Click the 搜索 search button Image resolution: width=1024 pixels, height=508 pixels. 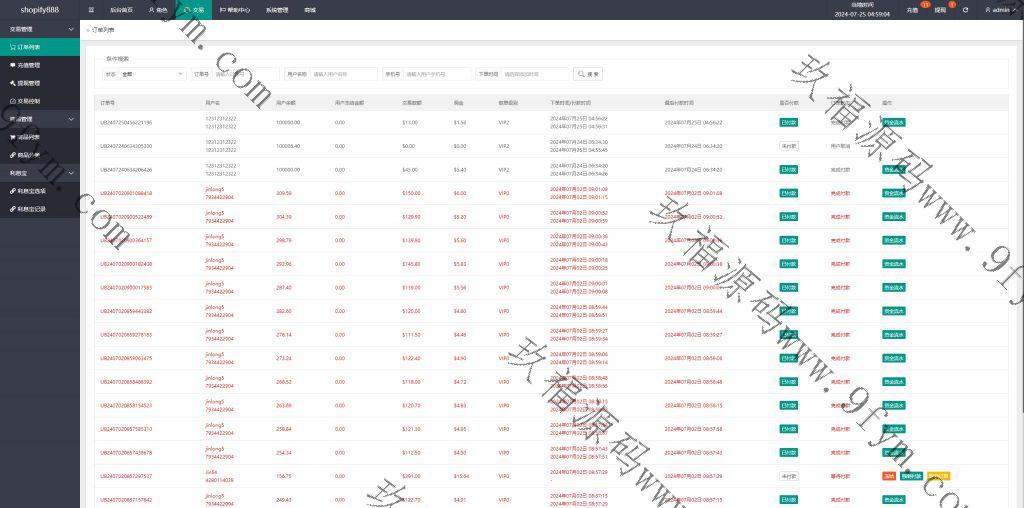coord(588,74)
